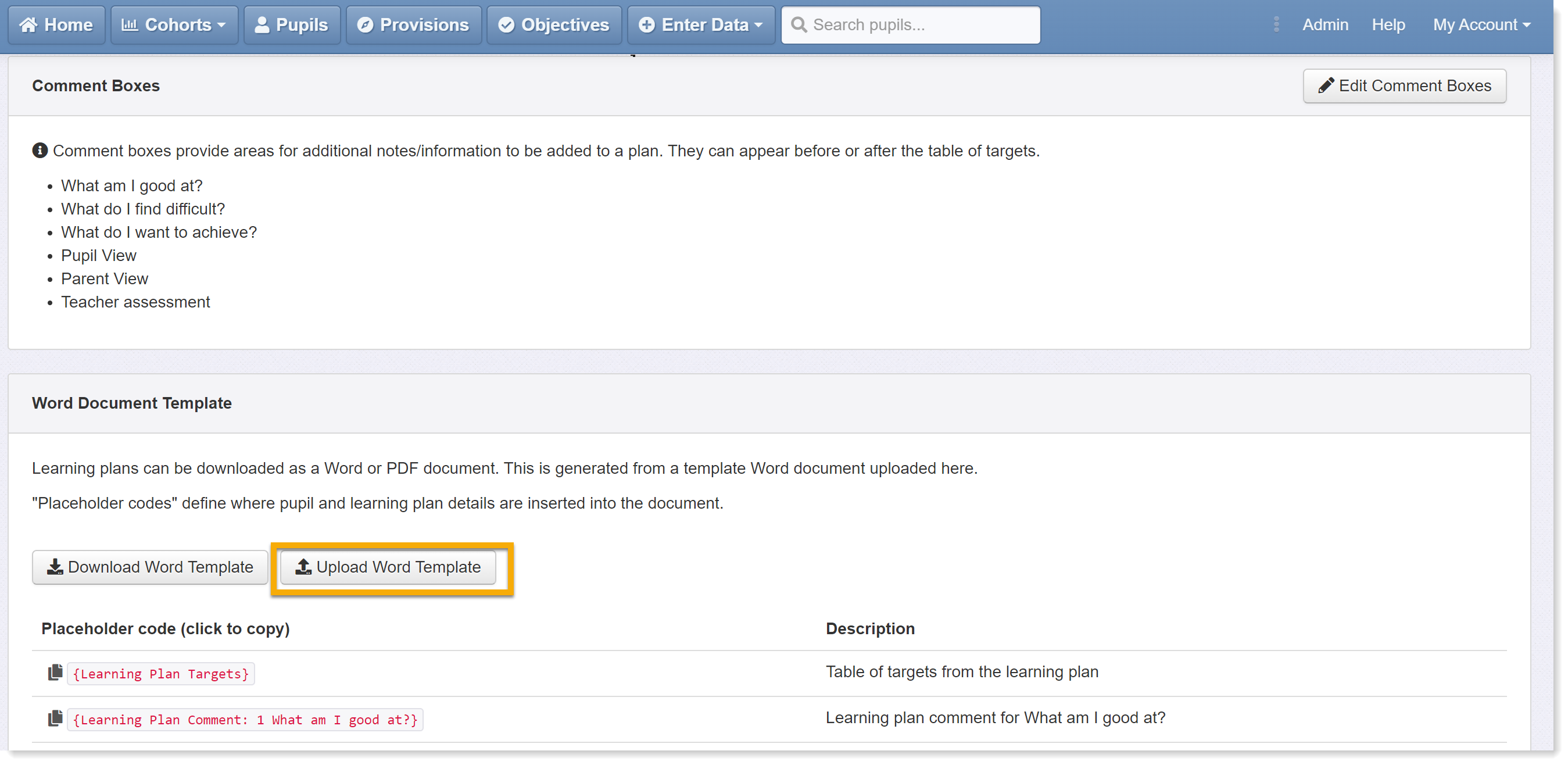Image resolution: width=1568 pixels, height=765 pixels.
Task: Click the vertical dots icon beside Admin
Action: pyautogui.click(x=1276, y=25)
